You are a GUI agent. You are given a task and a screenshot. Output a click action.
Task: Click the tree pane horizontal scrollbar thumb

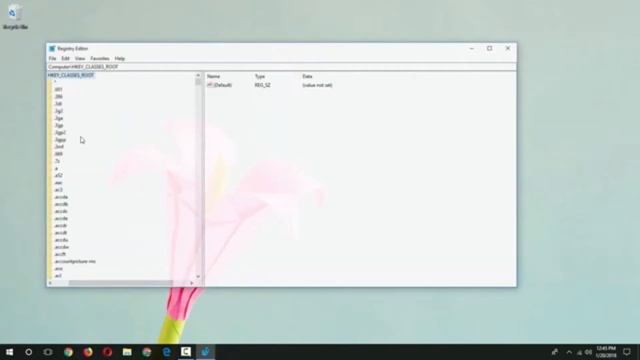pos(120,282)
